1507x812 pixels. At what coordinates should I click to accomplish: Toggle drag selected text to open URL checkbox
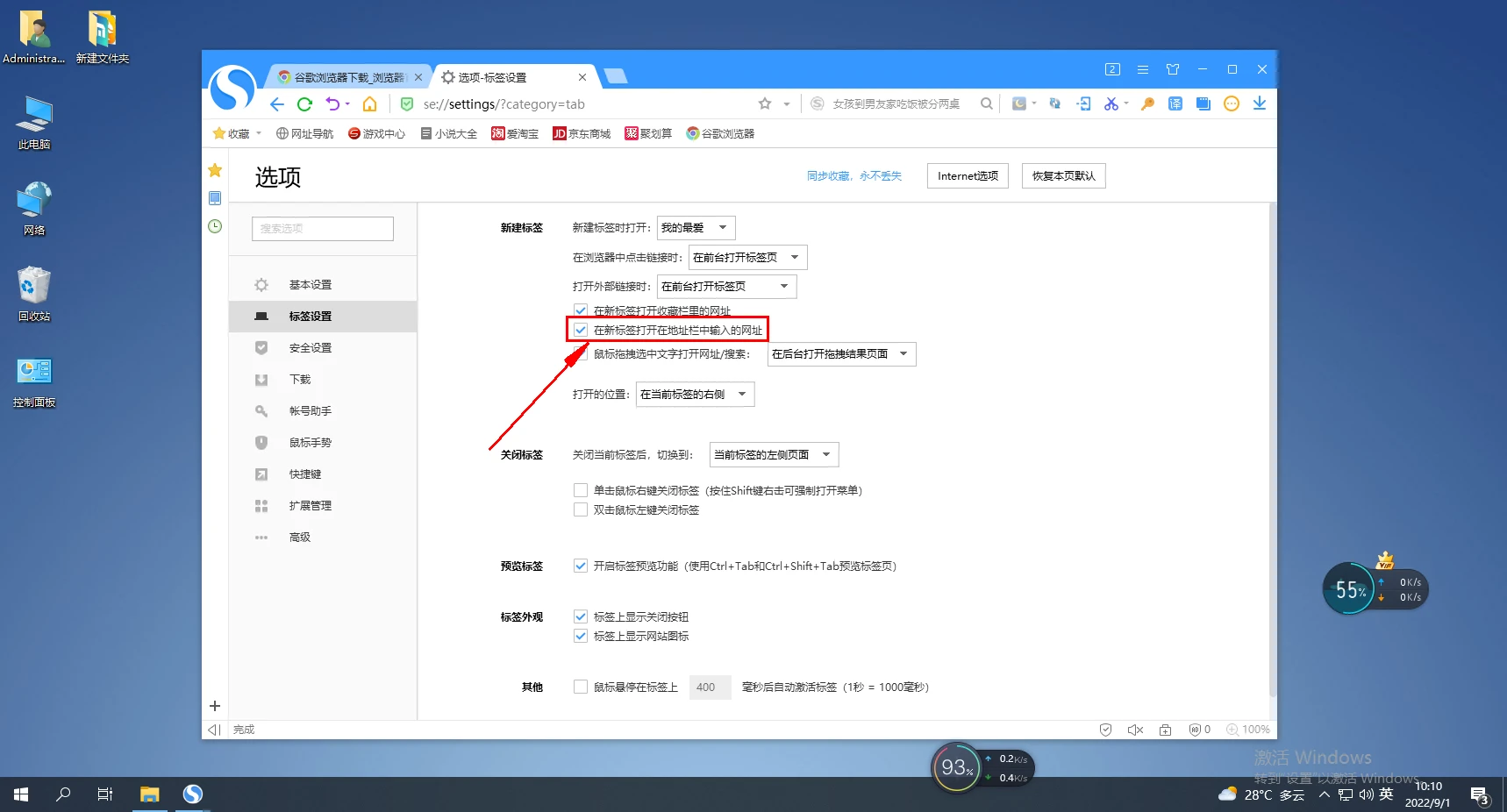click(581, 354)
